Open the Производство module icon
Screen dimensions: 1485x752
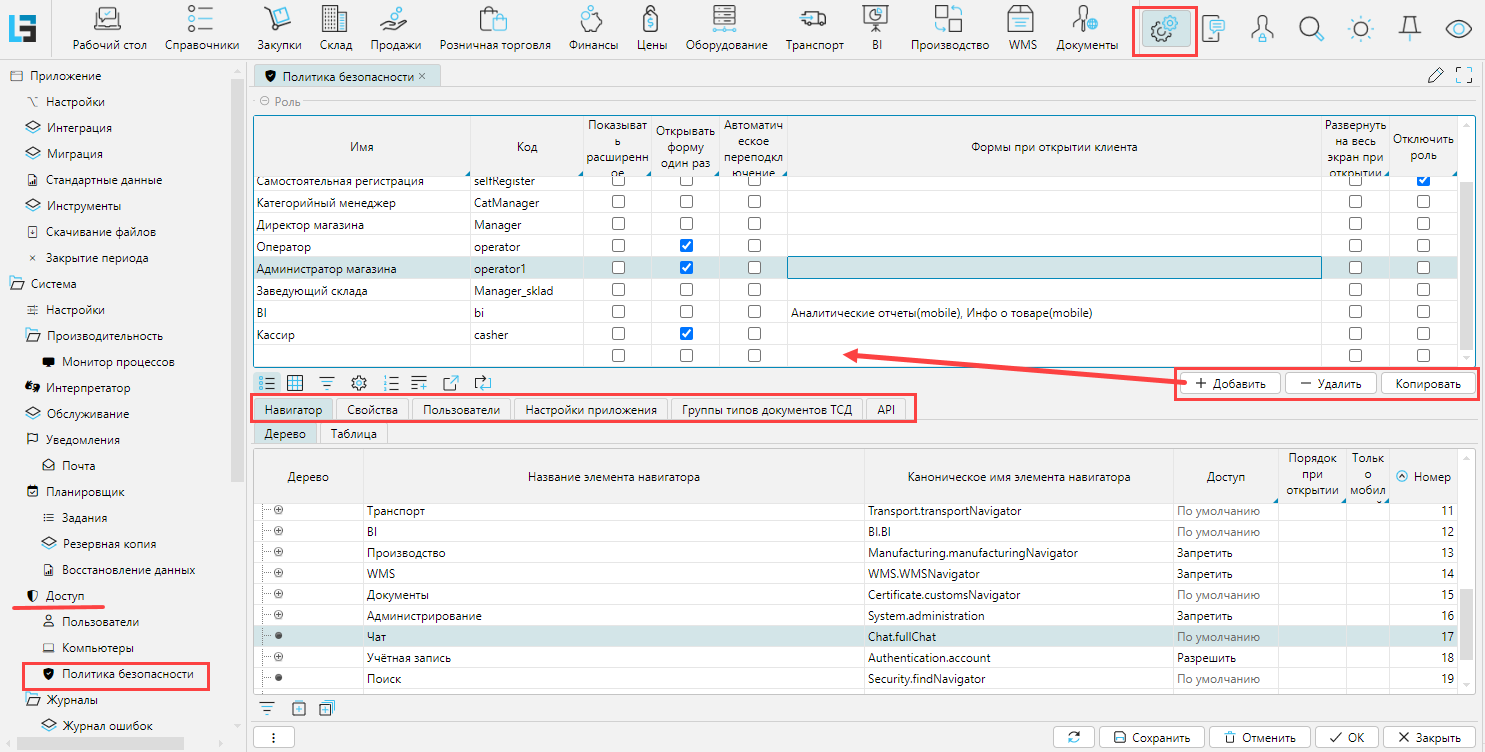tap(949, 28)
